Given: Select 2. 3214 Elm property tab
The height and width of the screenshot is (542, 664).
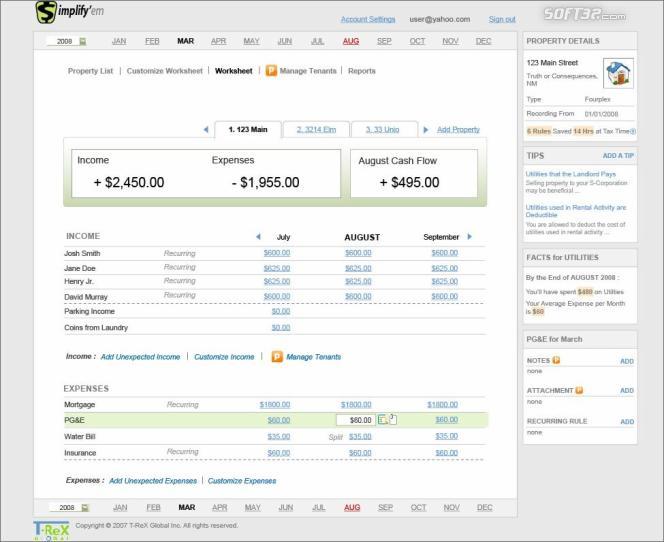Looking at the screenshot, I should [x=316, y=130].
